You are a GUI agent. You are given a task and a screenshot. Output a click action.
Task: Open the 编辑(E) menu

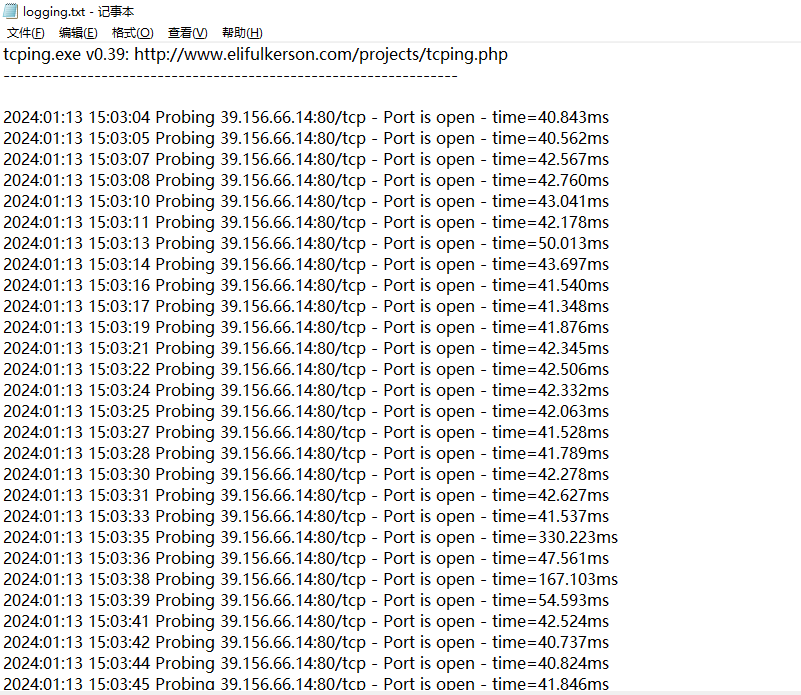78,33
